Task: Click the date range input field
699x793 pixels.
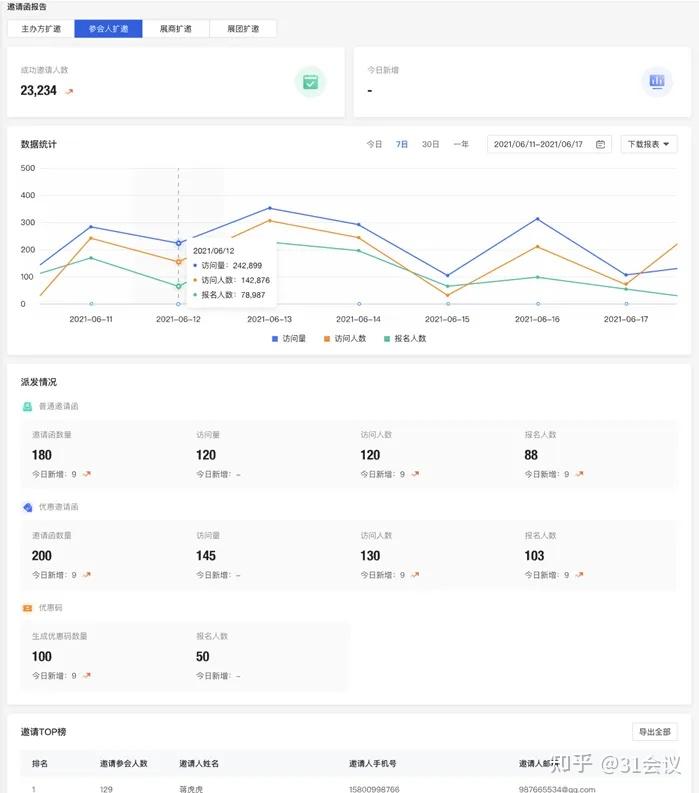Action: (549, 144)
